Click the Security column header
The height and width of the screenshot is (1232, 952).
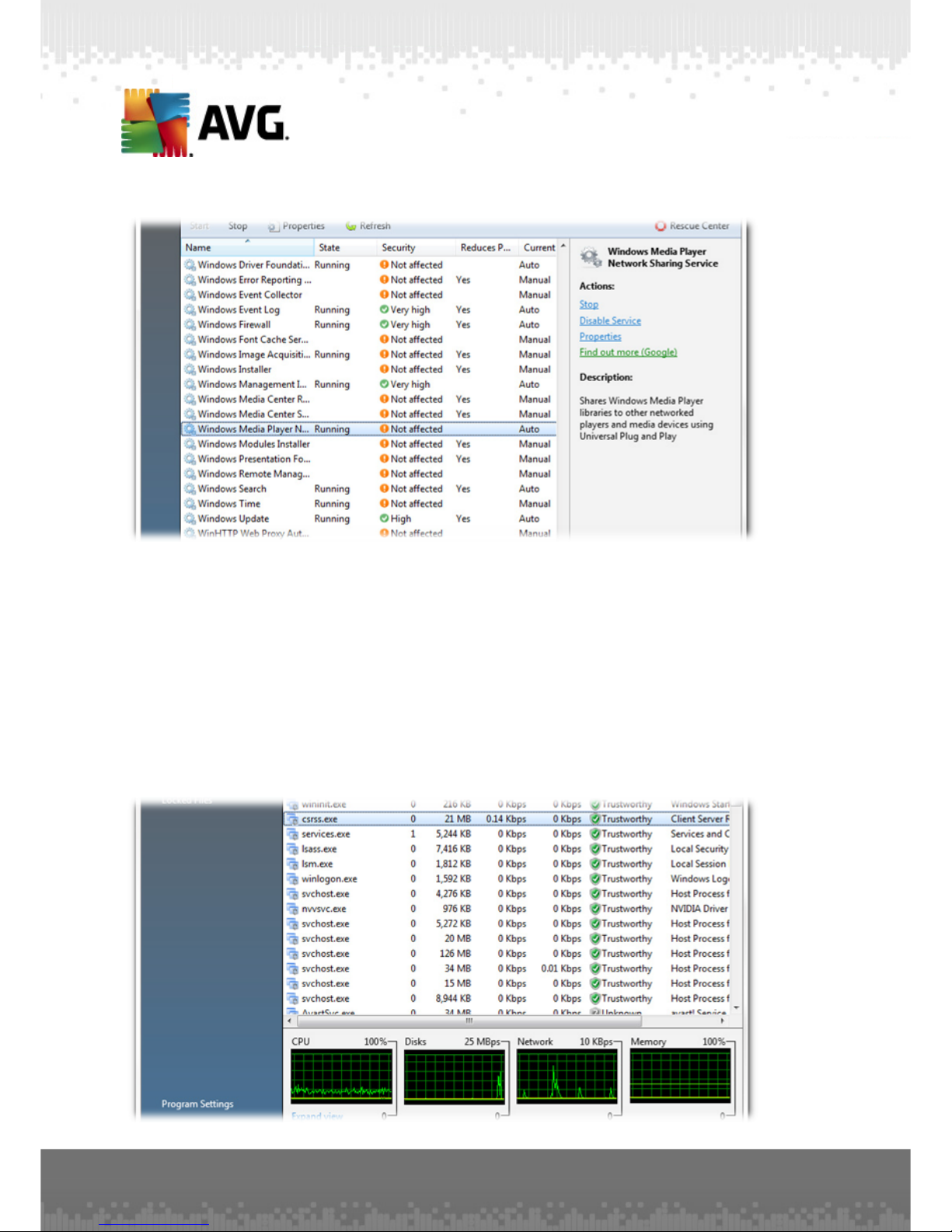point(417,248)
